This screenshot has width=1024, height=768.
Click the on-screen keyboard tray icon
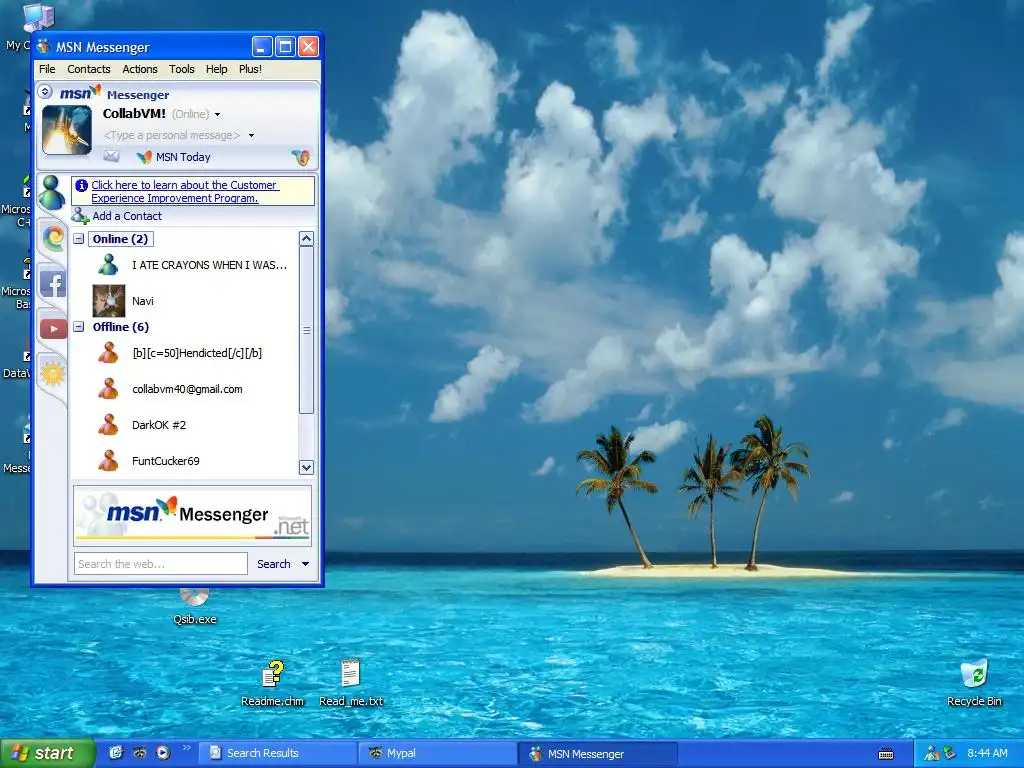886,754
